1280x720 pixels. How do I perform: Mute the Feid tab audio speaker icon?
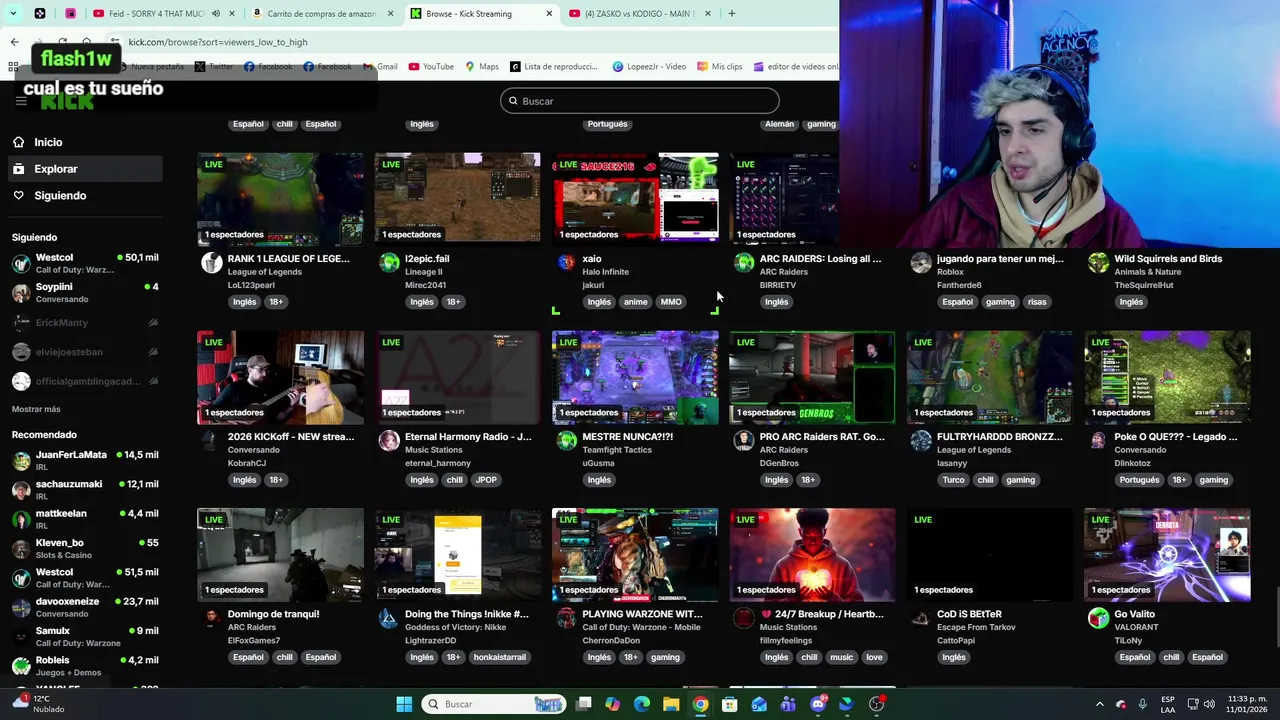(215, 14)
